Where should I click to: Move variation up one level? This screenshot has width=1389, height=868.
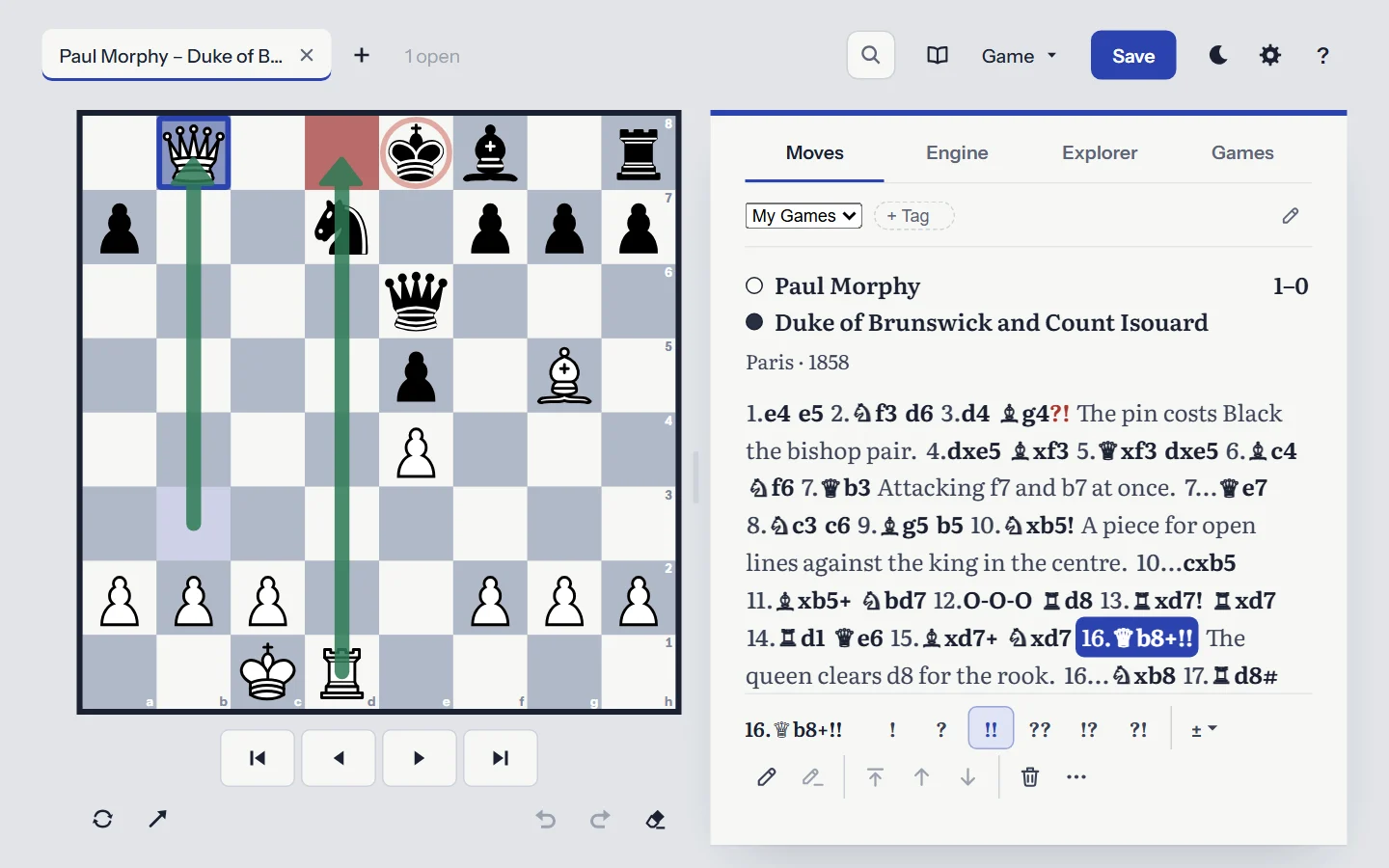tap(921, 777)
